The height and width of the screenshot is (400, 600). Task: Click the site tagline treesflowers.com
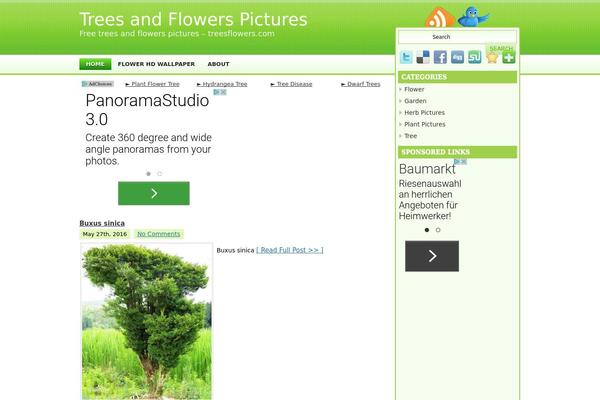point(177,34)
